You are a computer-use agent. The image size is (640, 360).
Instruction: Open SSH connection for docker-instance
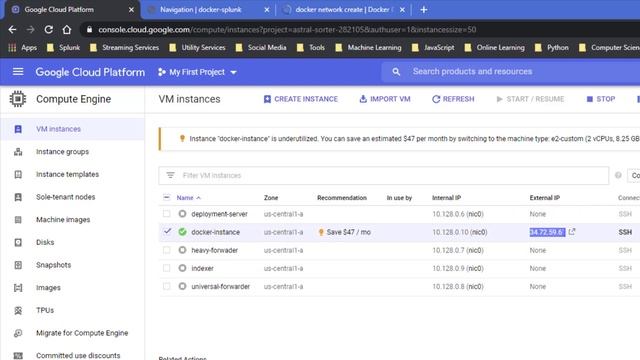(625, 232)
